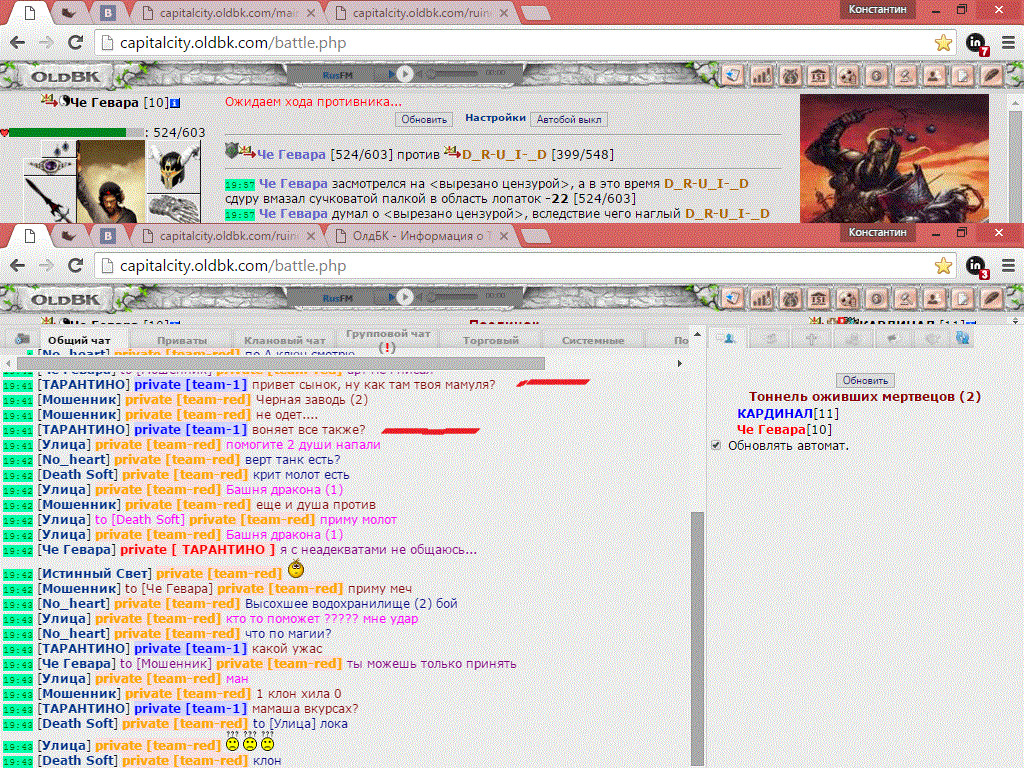Switch to the 'Общий чат' tab
The height and width of the screenshot is (768, 1024).
point(79,340)
